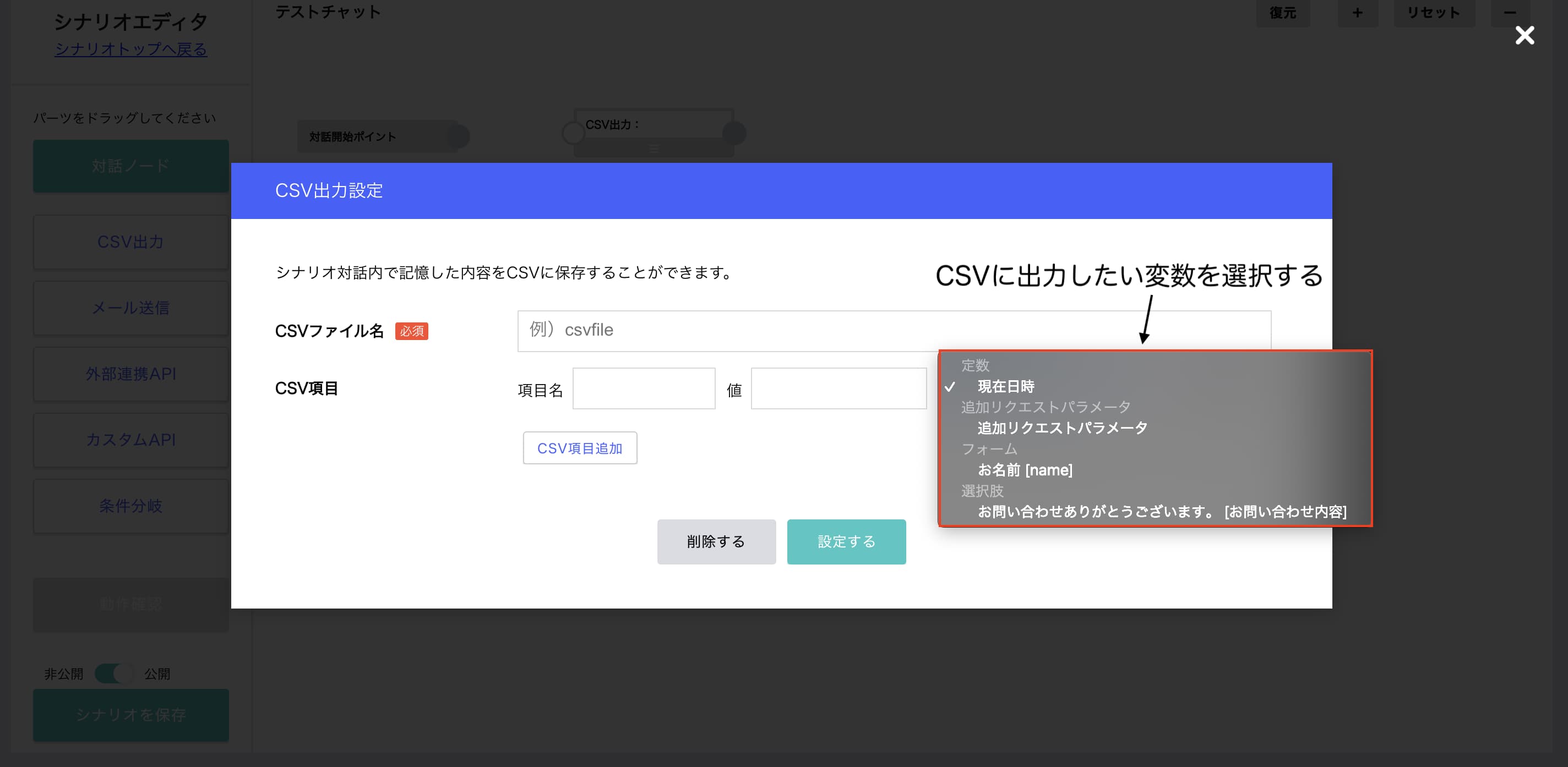Click the シナリオを保存 button

tap(131, 715)
